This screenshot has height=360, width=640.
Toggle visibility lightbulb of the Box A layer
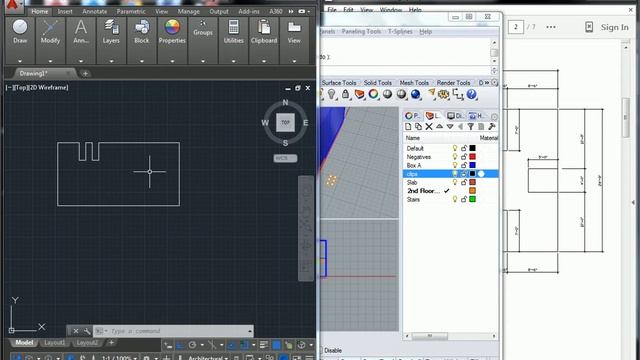click(x=455, y=165)
